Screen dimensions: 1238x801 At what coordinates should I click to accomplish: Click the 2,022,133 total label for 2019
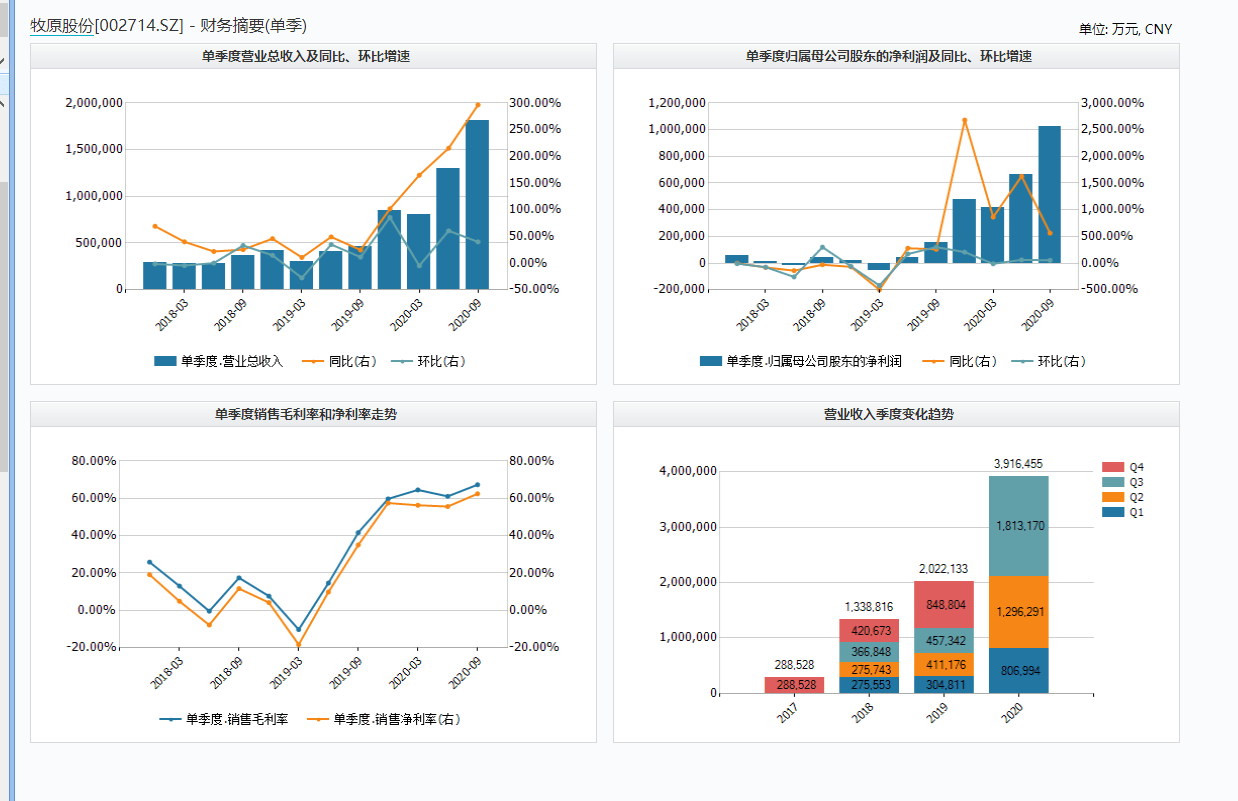point(943,569)
